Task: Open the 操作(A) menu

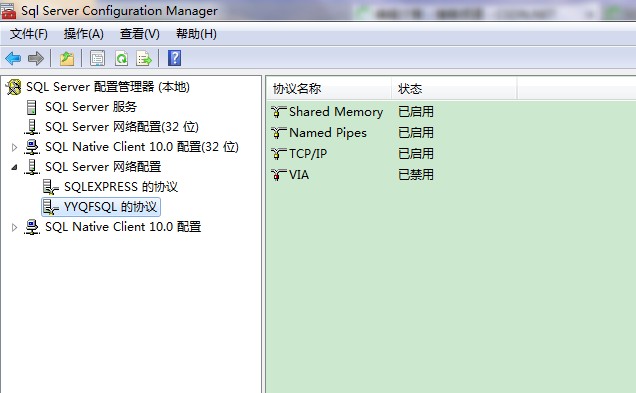Action: click(x=84, y=34)
